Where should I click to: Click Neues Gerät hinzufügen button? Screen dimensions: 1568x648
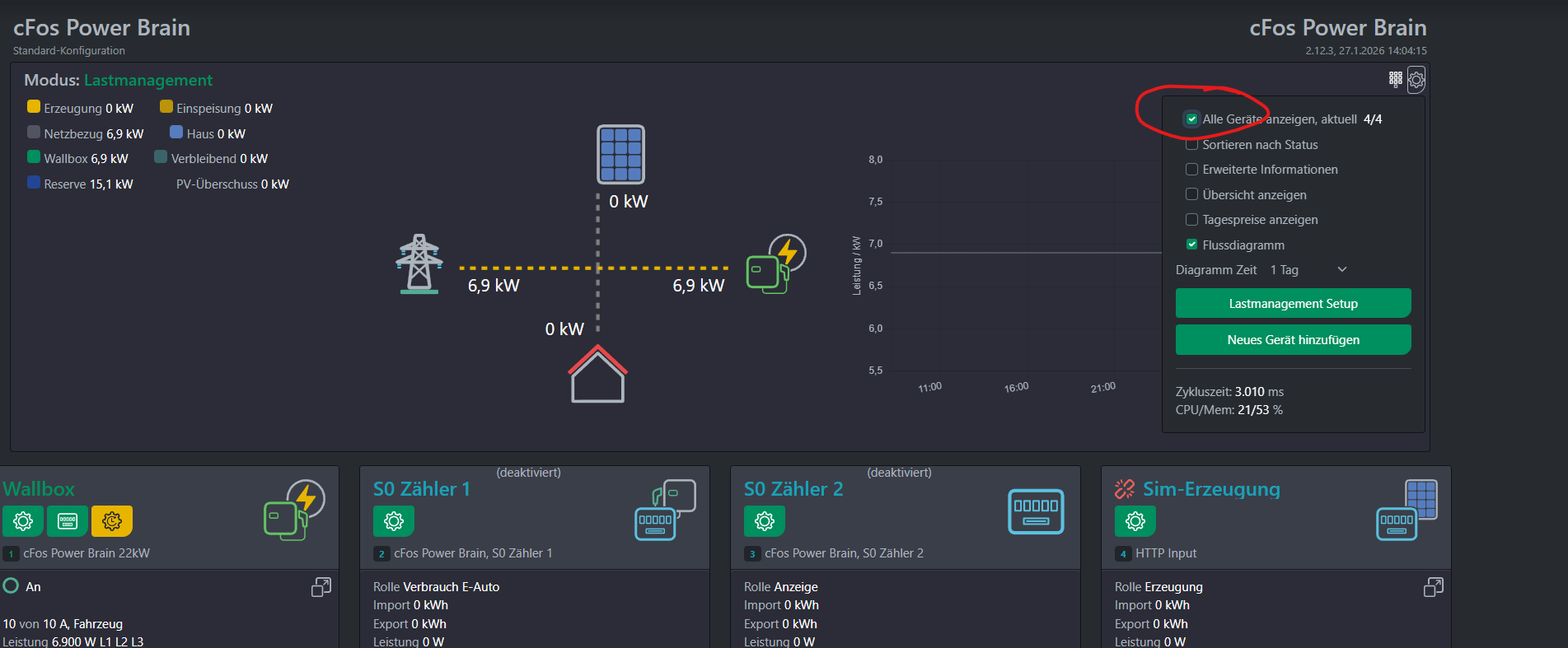(x=1293, y=340)
